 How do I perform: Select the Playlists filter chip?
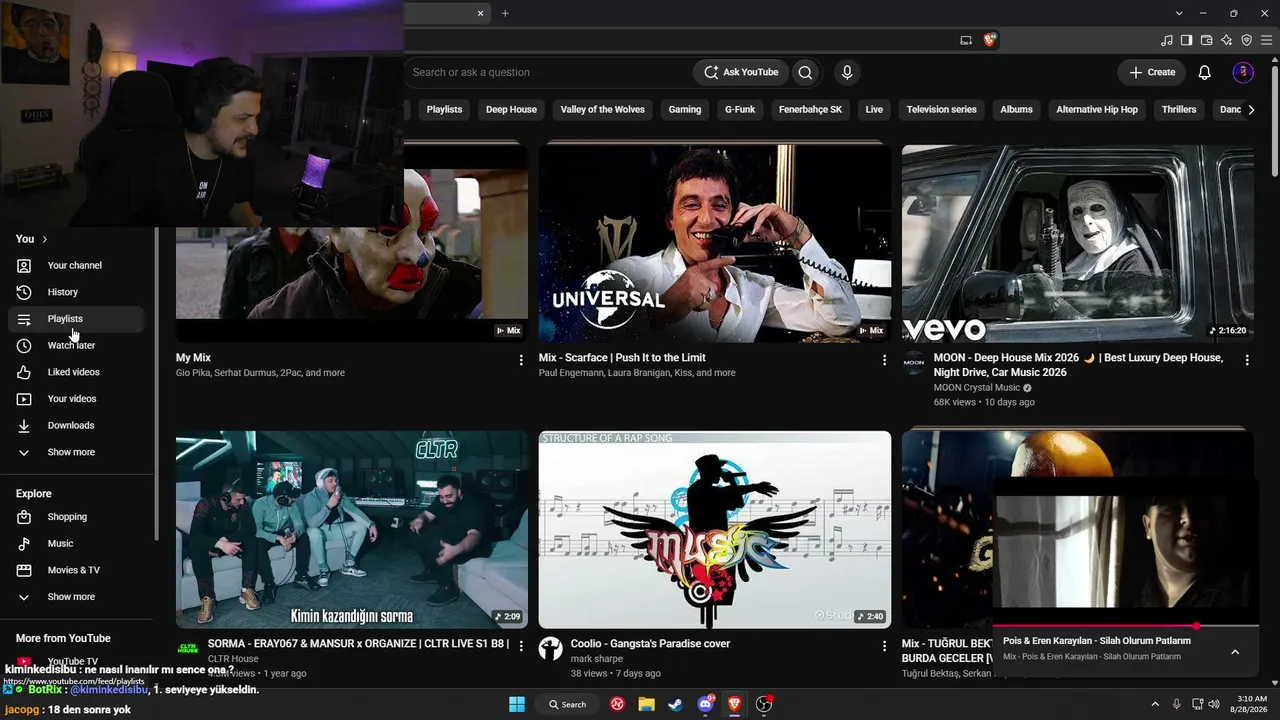[444, 110]
